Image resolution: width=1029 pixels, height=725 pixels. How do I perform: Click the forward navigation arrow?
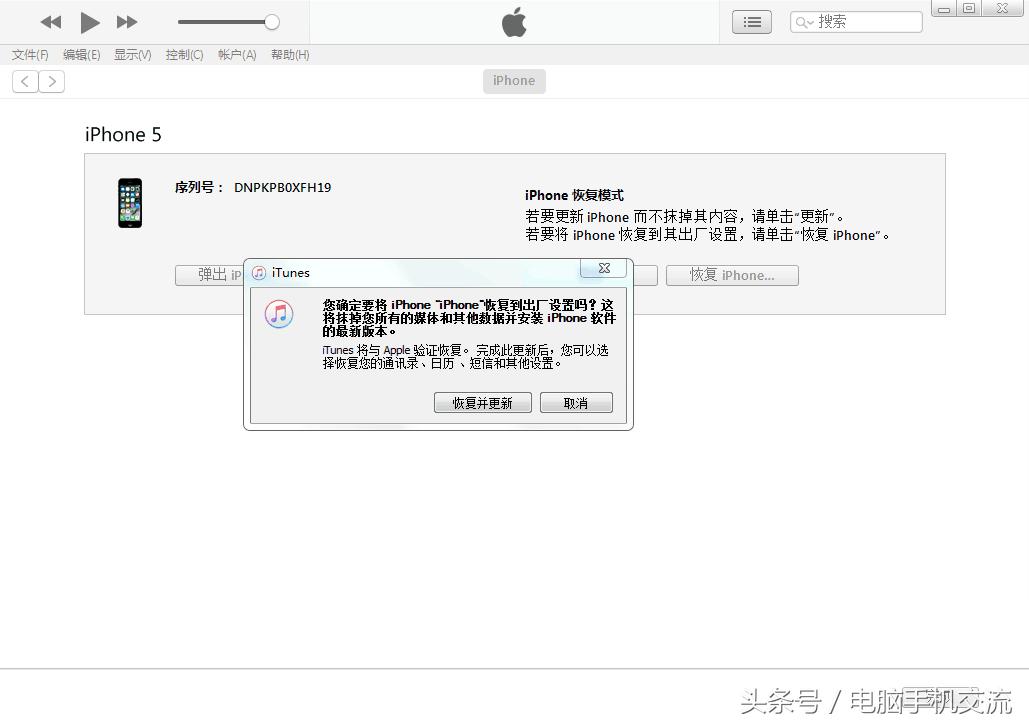[x=52, y=81]
